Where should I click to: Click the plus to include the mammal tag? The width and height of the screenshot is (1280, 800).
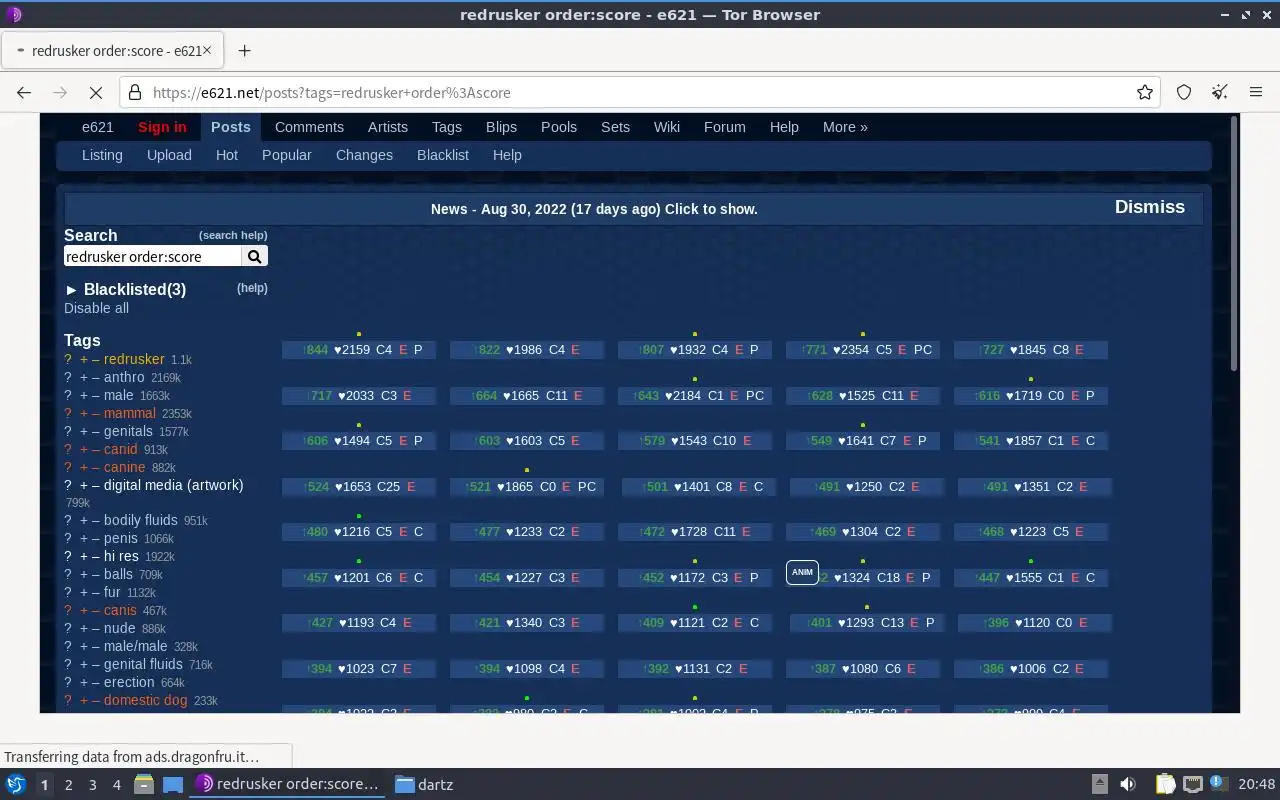click(84, 413)
